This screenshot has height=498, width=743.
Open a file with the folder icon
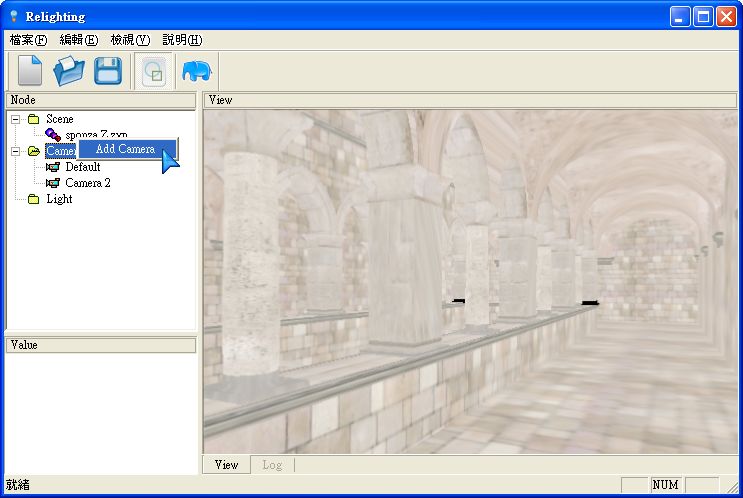click(69, 71)
